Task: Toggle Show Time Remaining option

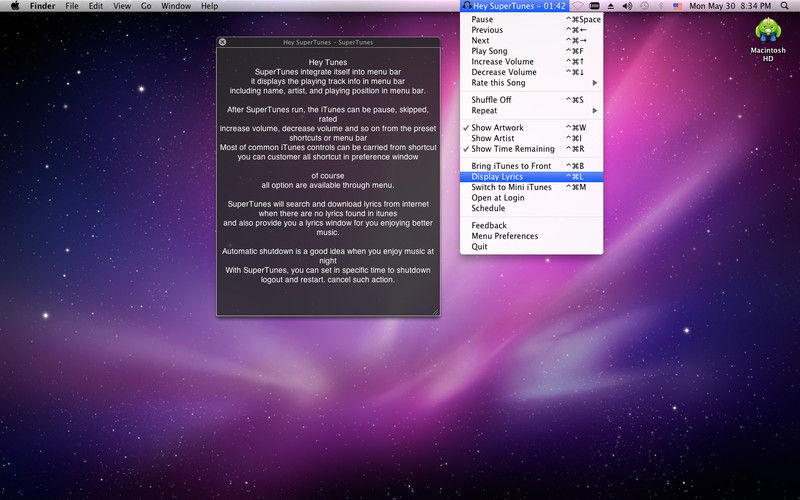Action: point(531,149)
